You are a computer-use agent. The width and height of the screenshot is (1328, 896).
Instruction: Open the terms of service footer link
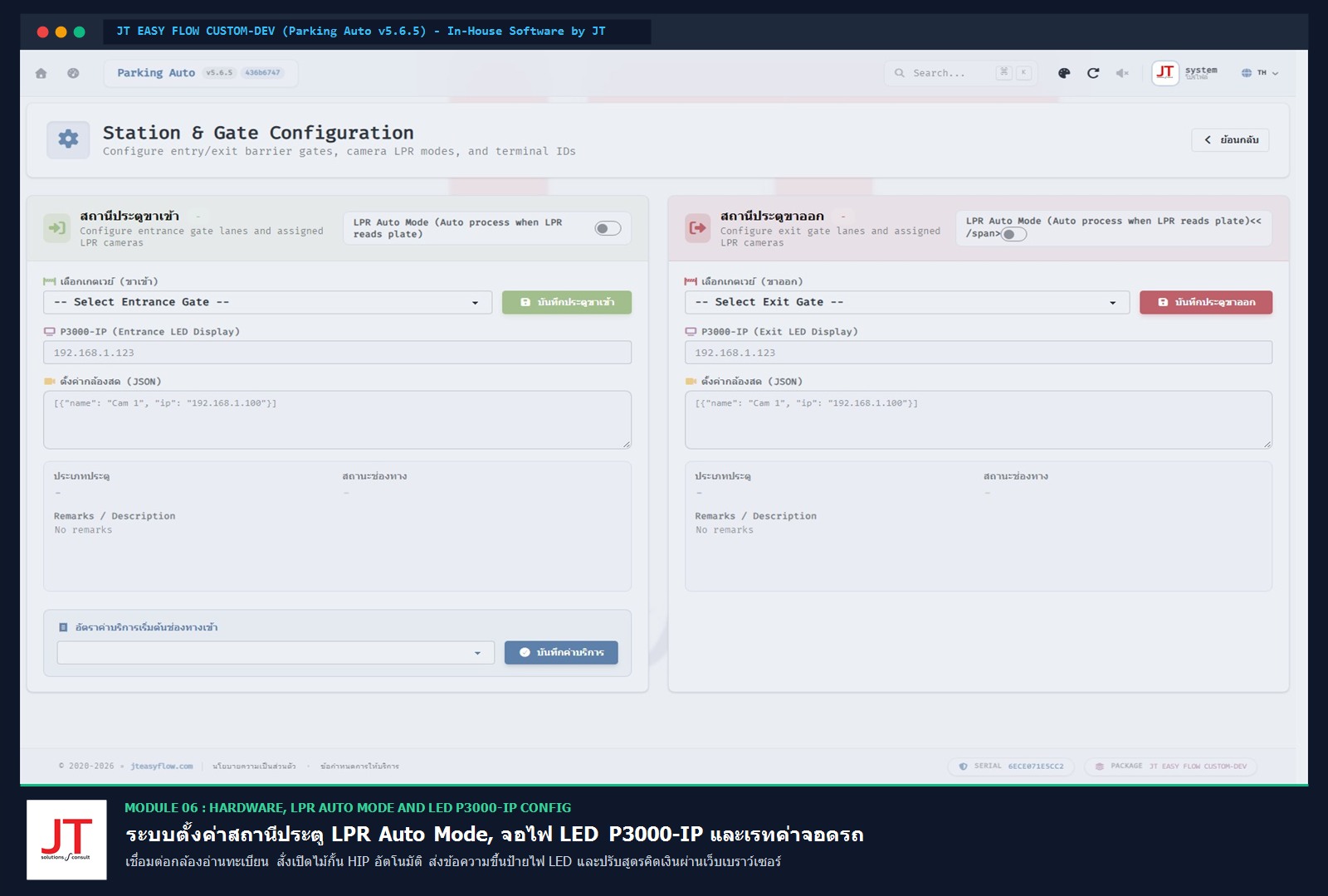[x=359, y=767]
